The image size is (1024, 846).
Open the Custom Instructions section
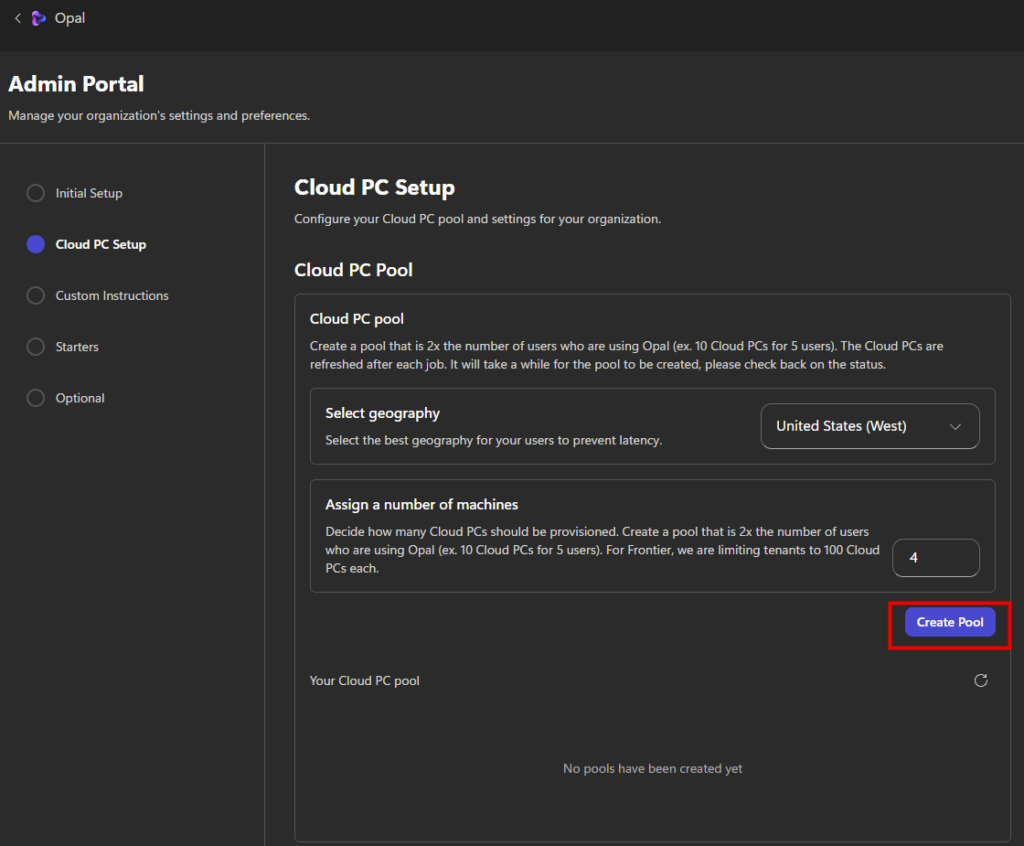112,296
